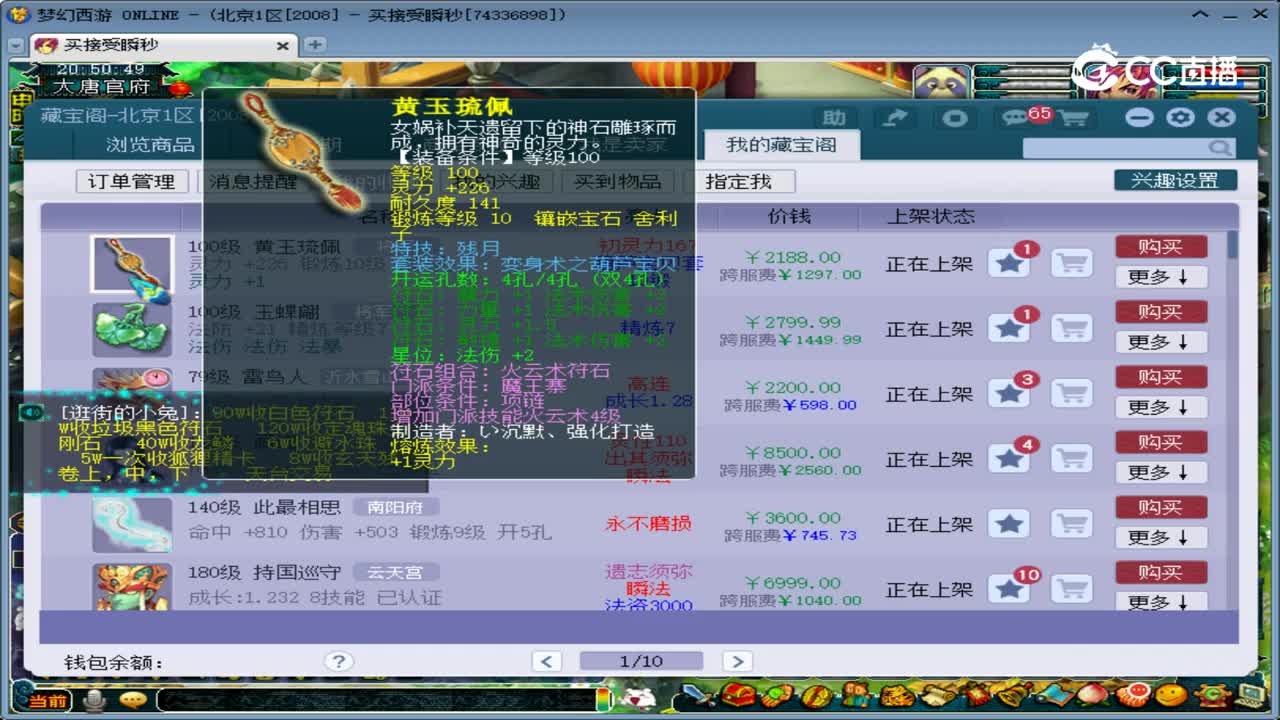
Task: Expand 更多 for 黄玉琉佩
Action: 1161,277
